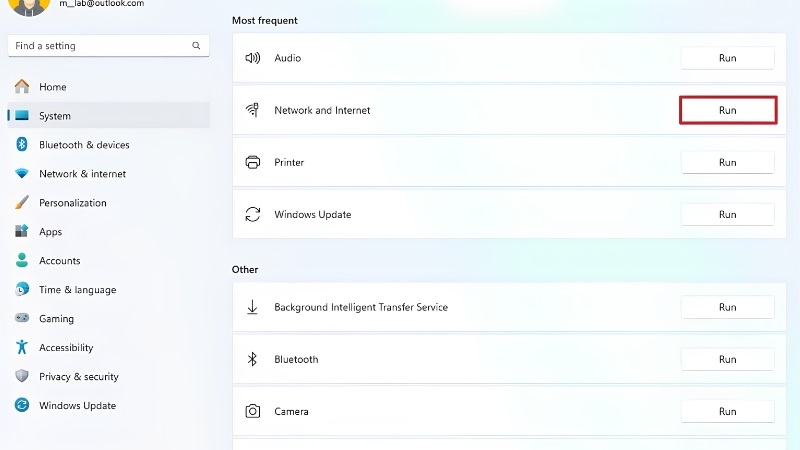Run the Bluetooth troubleshooter

[728, 359]
